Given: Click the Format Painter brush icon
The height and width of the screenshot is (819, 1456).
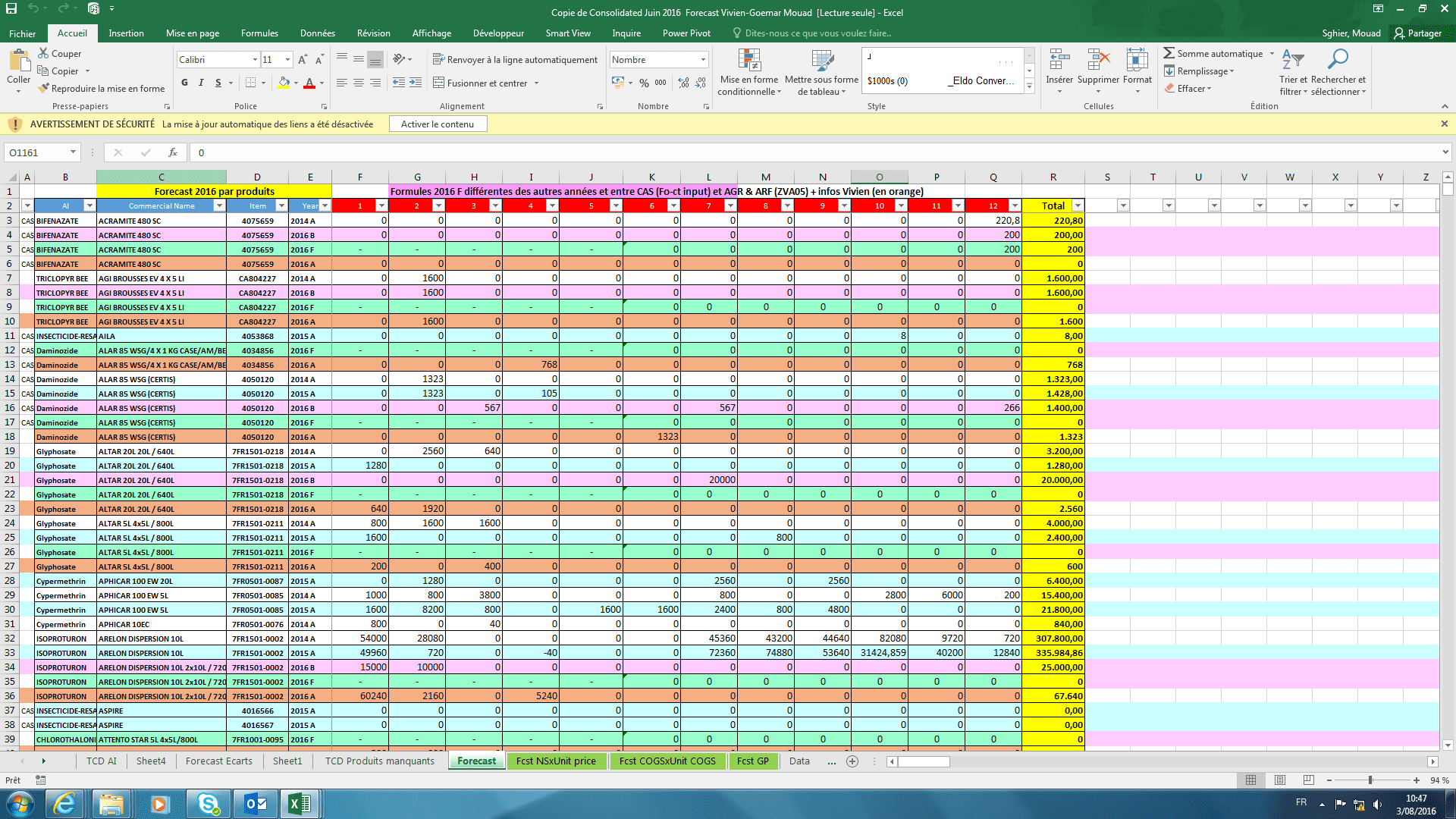Looking at the screenshot, I should point(44,89).
